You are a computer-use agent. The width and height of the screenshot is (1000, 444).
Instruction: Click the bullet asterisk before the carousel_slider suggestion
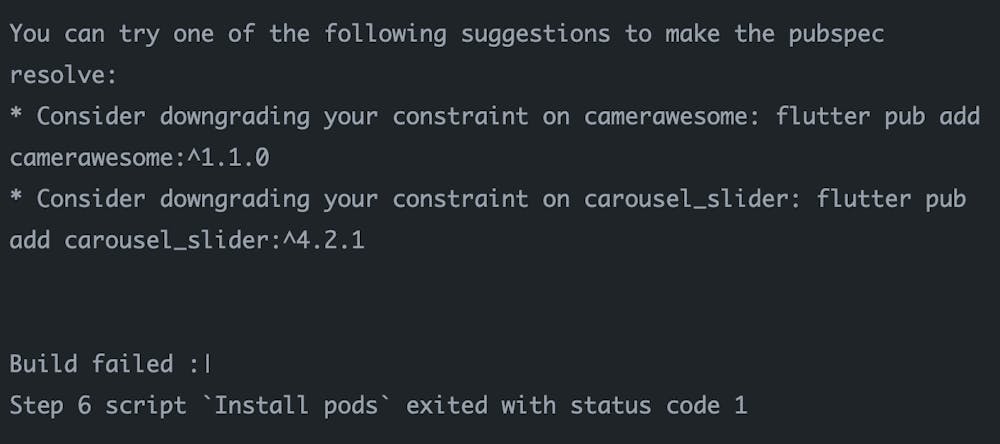[x=17, y=199]
